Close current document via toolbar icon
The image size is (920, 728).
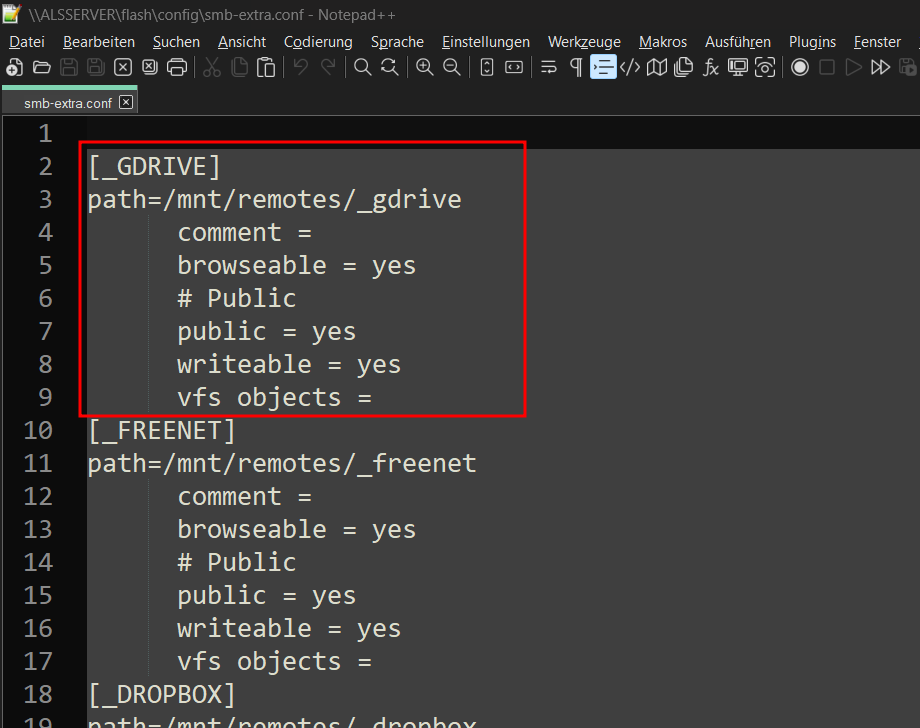pos(123,67)
